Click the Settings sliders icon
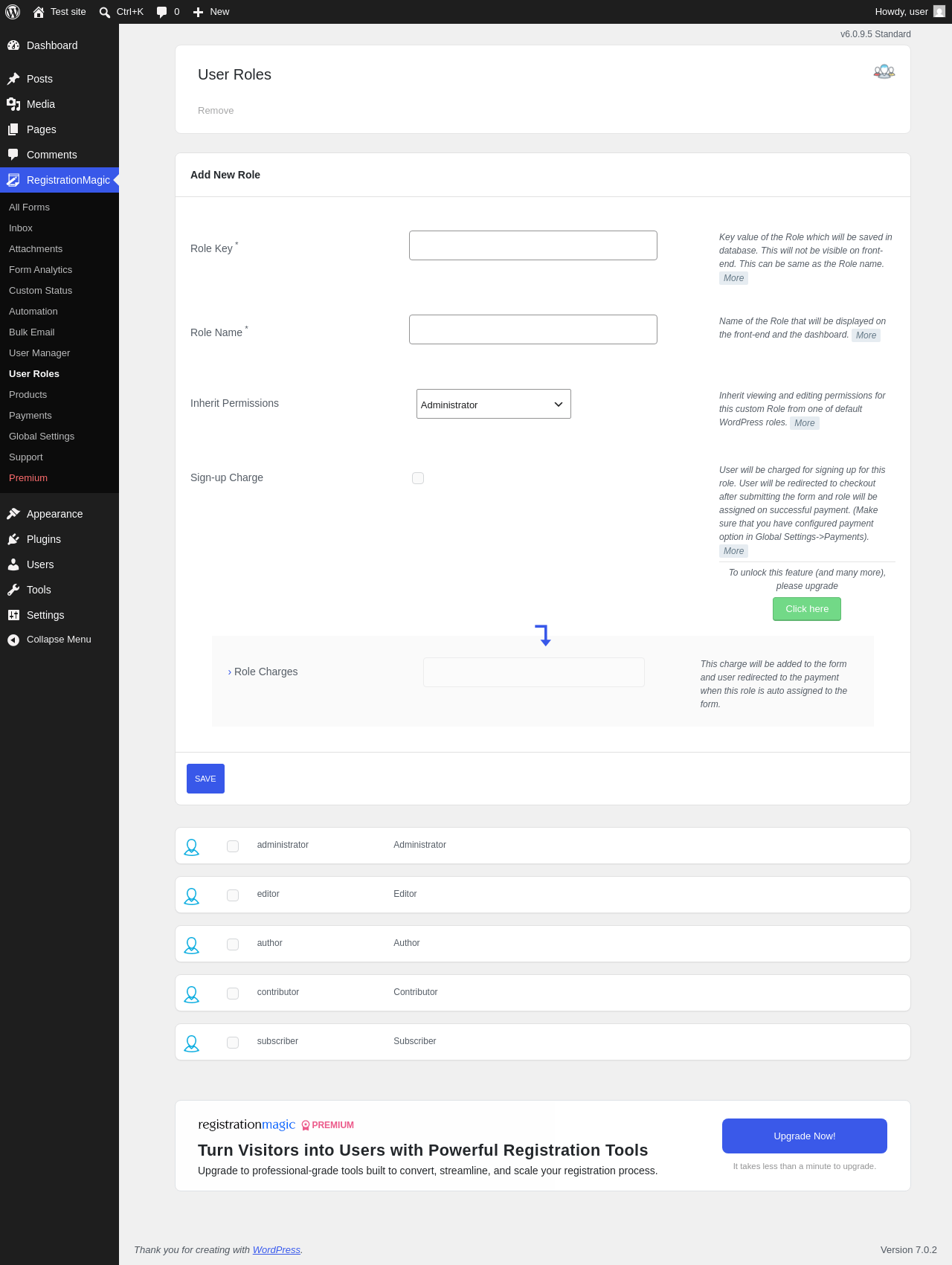Image resolution: width=952 pixels, height=1265 pixels. [13, 615]
